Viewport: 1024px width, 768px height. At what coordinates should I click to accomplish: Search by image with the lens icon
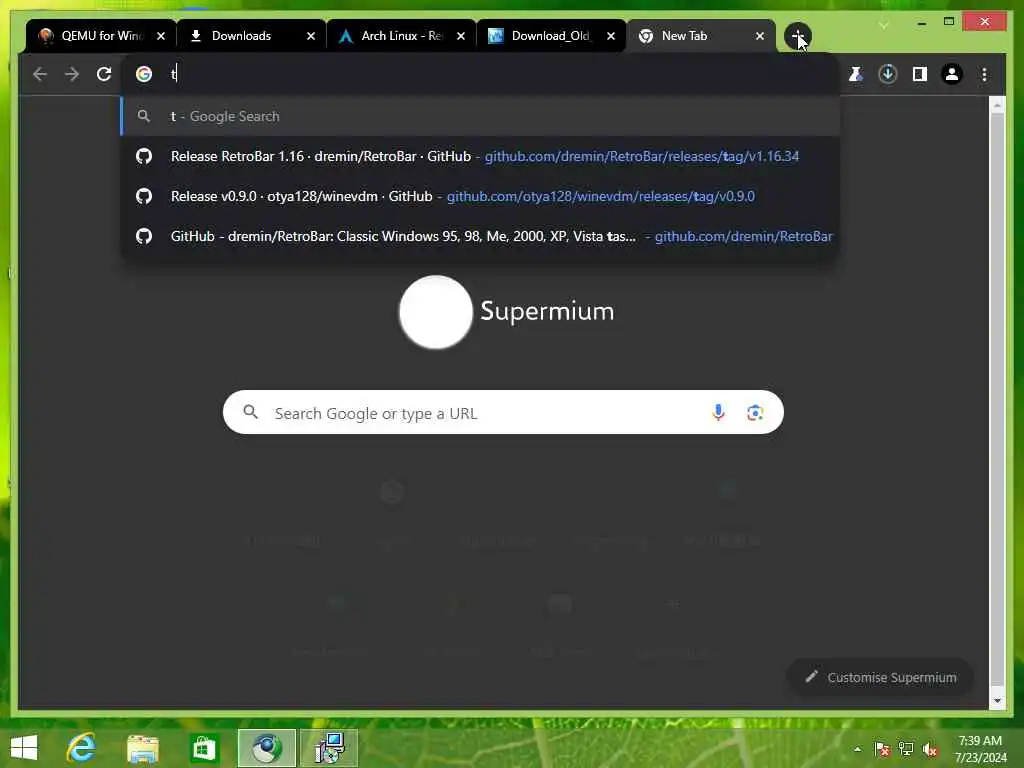[x=755, y=413]
